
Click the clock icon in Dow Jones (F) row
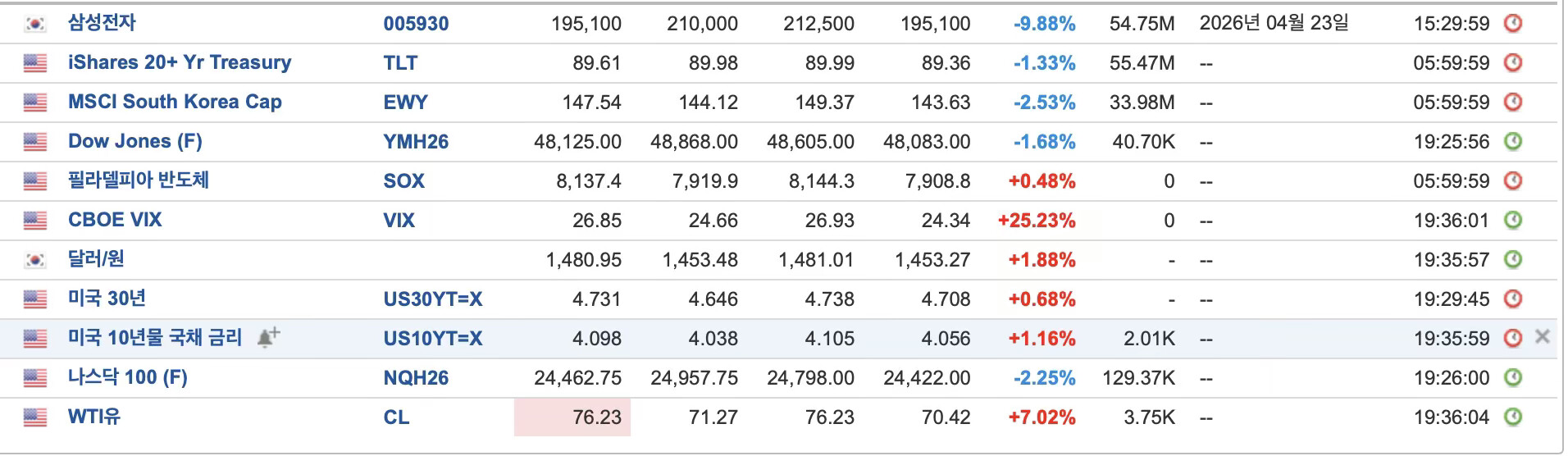pos(1513,141)
